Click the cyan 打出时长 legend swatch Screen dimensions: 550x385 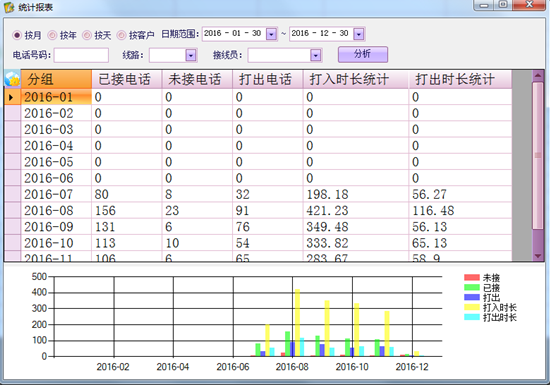tap(472, 317)
